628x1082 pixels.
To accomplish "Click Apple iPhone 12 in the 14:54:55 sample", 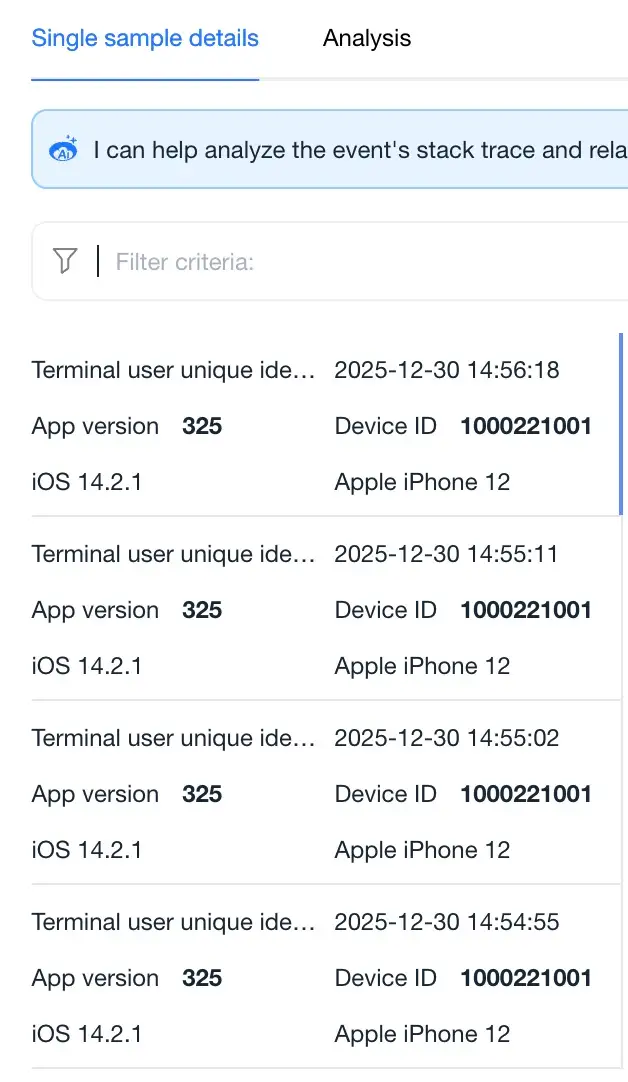I will 422,1034.
